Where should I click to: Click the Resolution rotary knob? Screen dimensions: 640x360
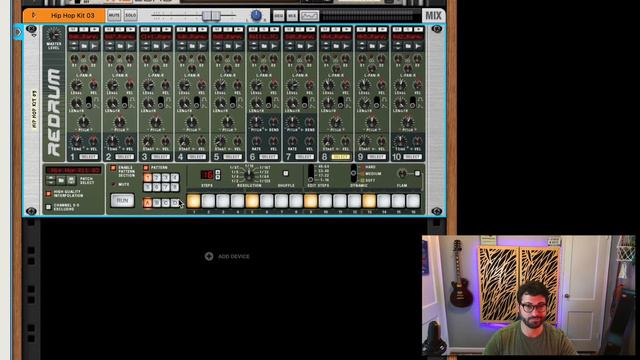point(249,175)
